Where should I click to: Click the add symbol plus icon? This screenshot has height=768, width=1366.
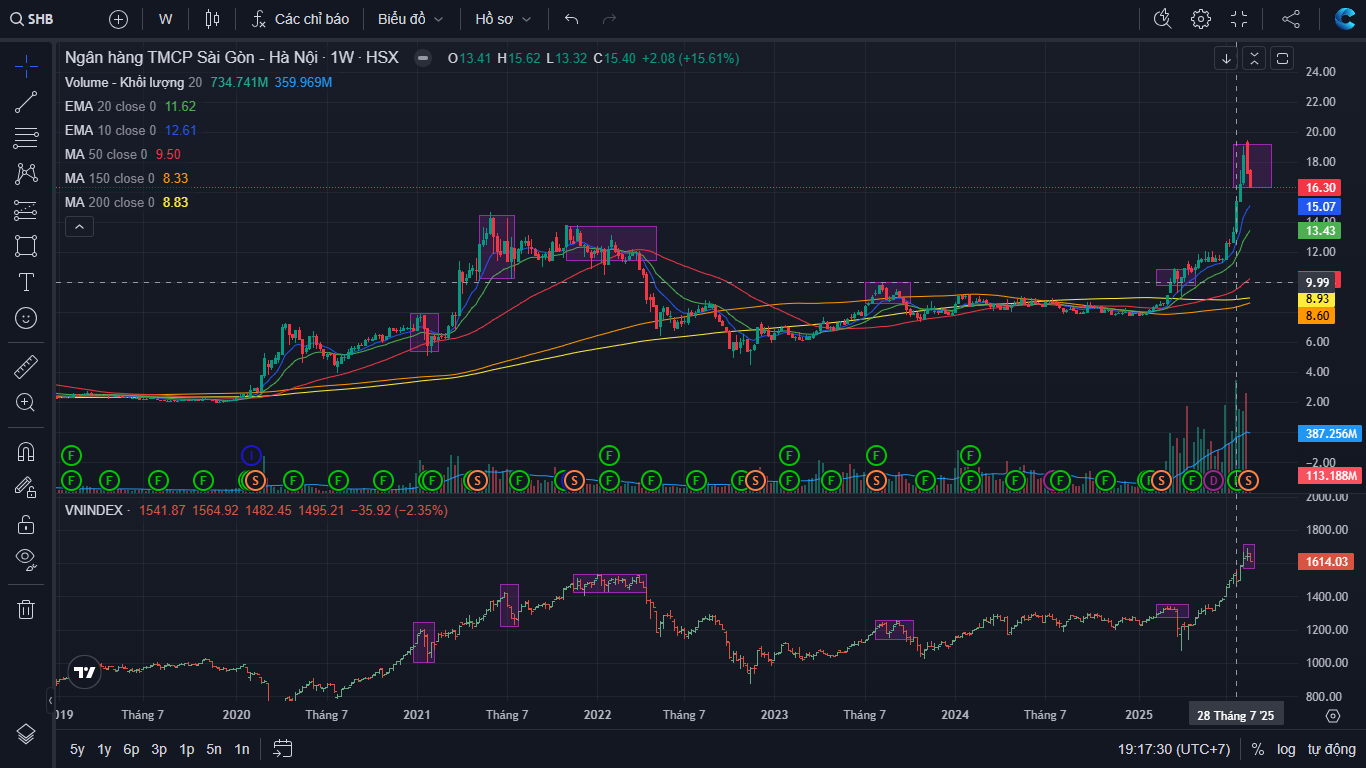(x=118, y=19)
